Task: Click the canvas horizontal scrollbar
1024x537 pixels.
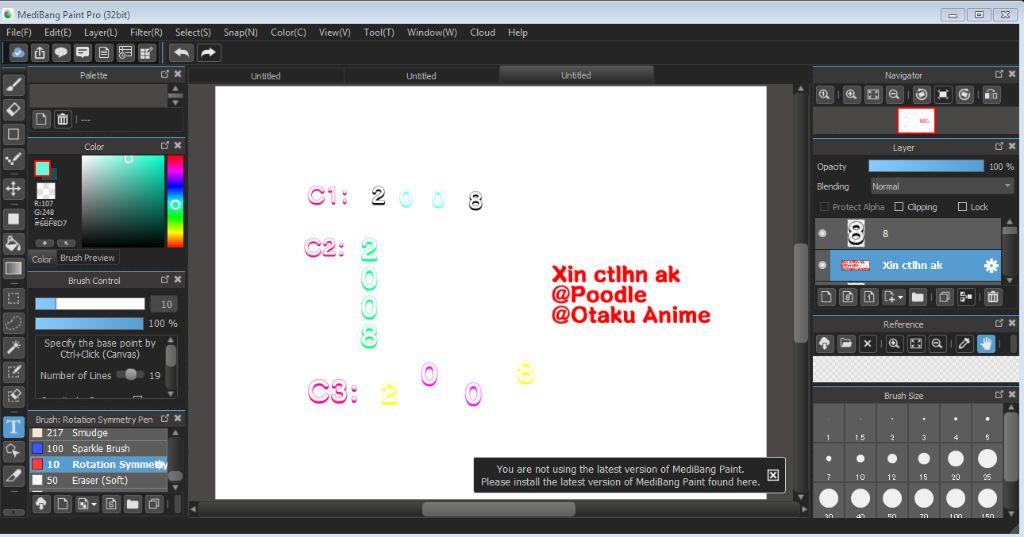Action: [498, 509]
